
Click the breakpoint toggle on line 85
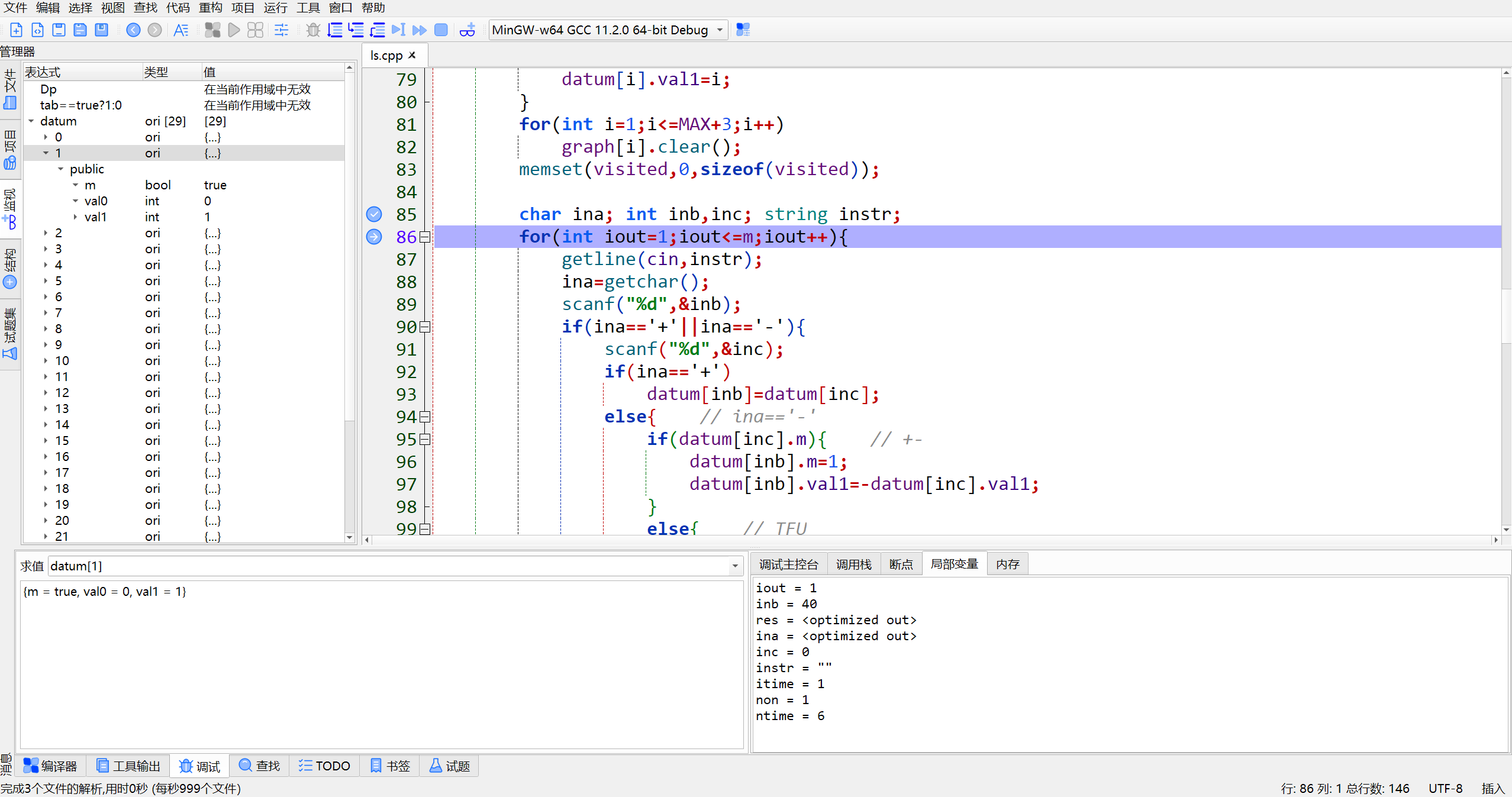click(374, 214)
